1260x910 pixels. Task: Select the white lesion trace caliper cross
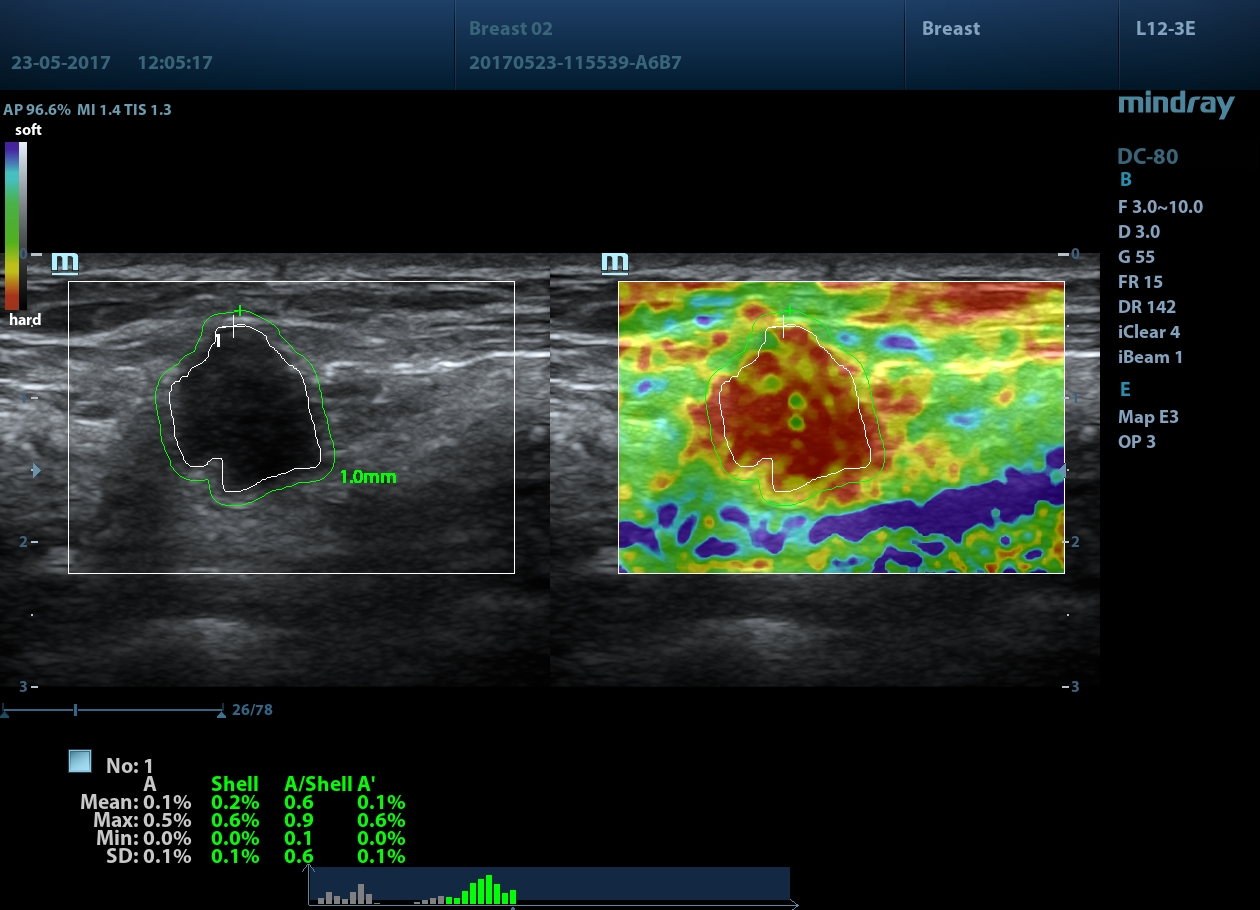tap(232, 327)
